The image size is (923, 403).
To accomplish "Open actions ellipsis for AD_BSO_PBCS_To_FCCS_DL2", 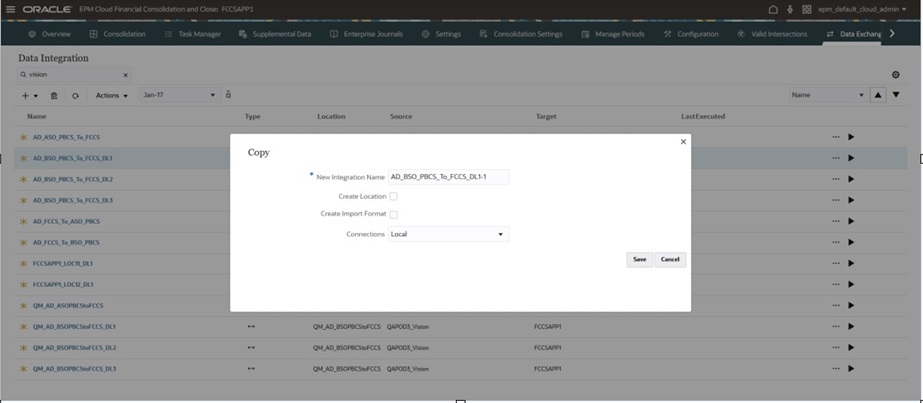I will [x=836, y=179].
